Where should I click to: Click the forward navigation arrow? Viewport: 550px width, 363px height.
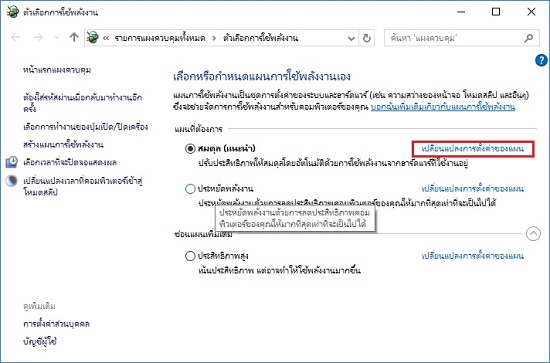[38, 37]
